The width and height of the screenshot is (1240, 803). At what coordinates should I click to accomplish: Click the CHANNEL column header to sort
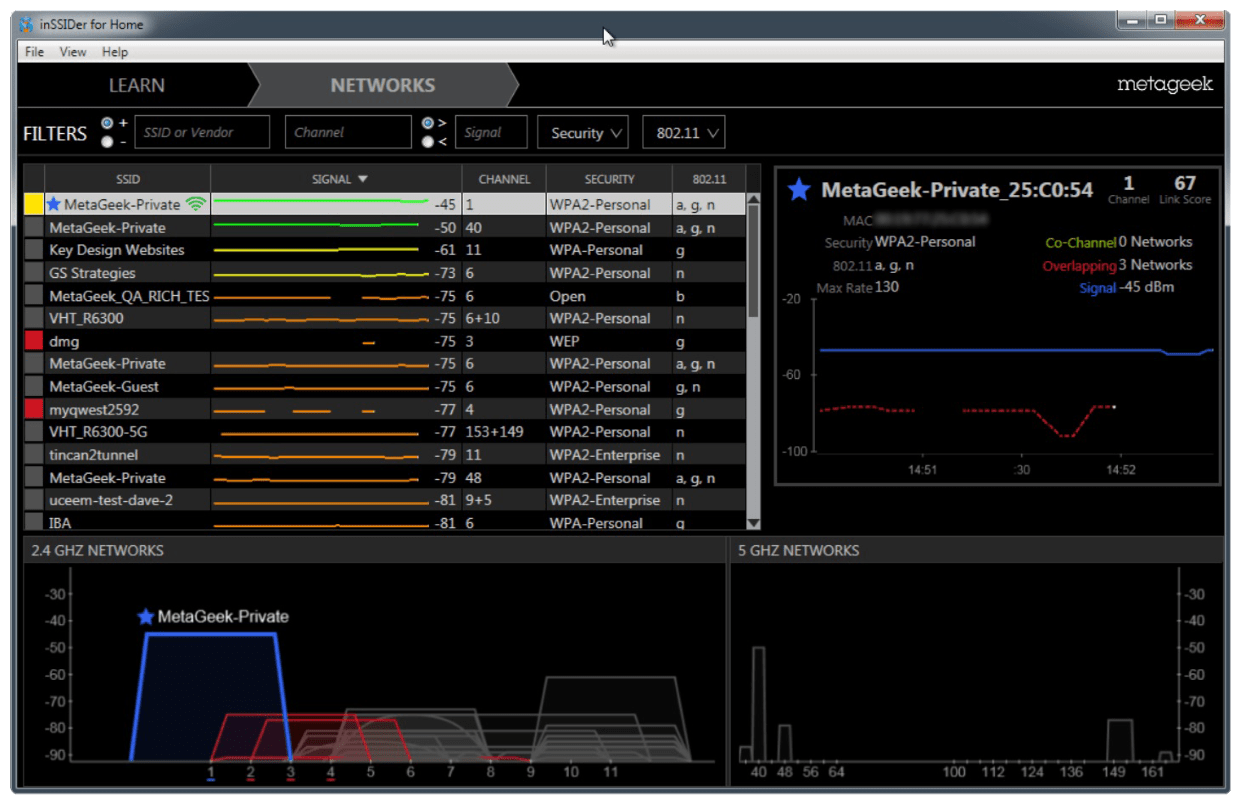(x=504, y=178)
